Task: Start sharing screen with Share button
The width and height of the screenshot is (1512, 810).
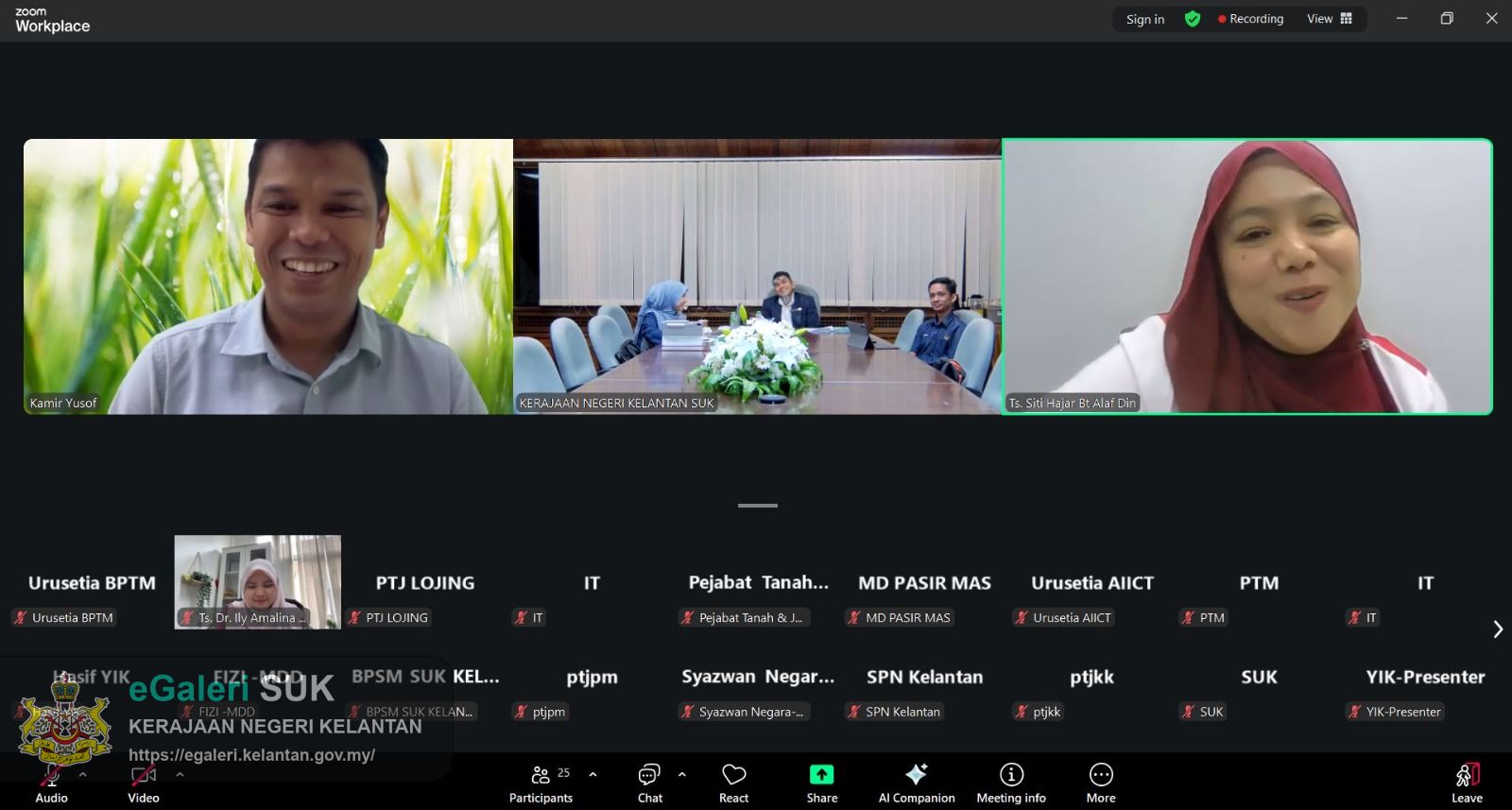Action: (821, 784)
